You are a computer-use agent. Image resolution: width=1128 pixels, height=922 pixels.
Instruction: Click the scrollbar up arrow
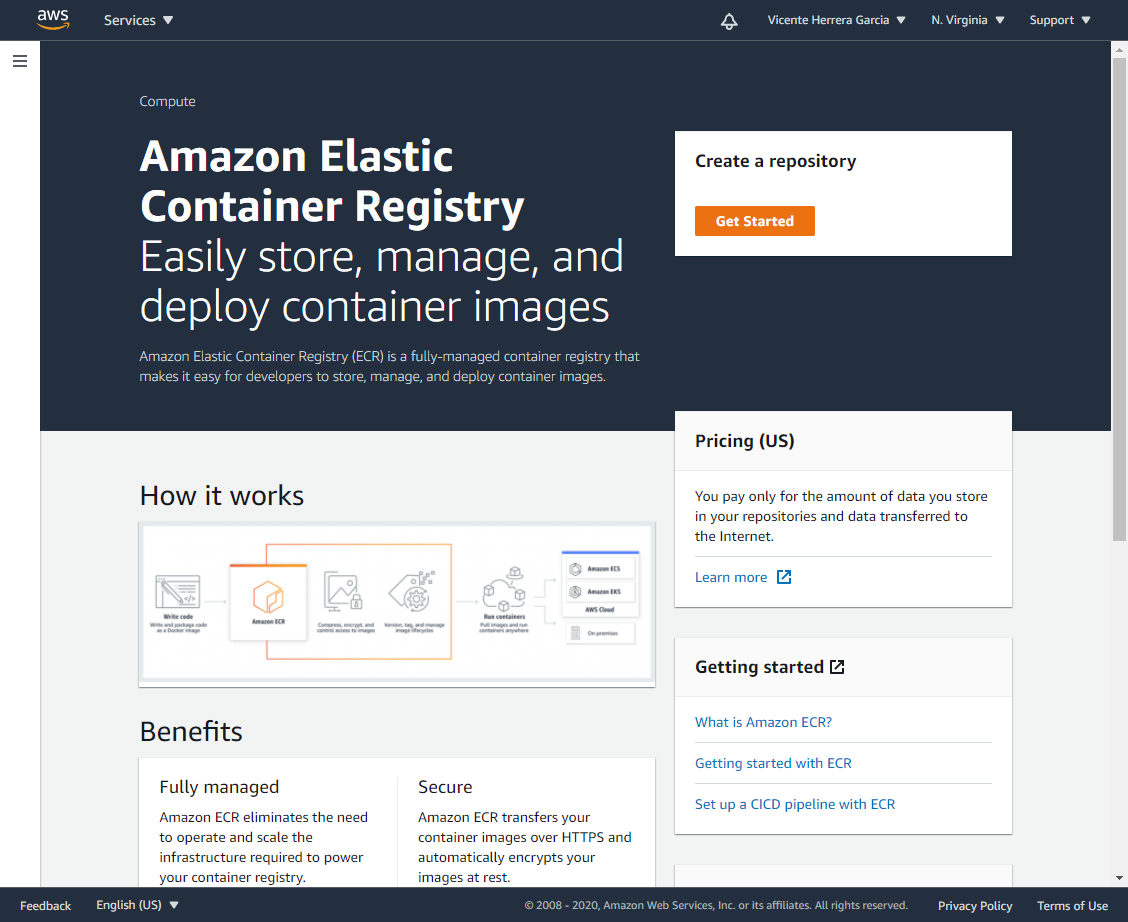pos(1119,50)
